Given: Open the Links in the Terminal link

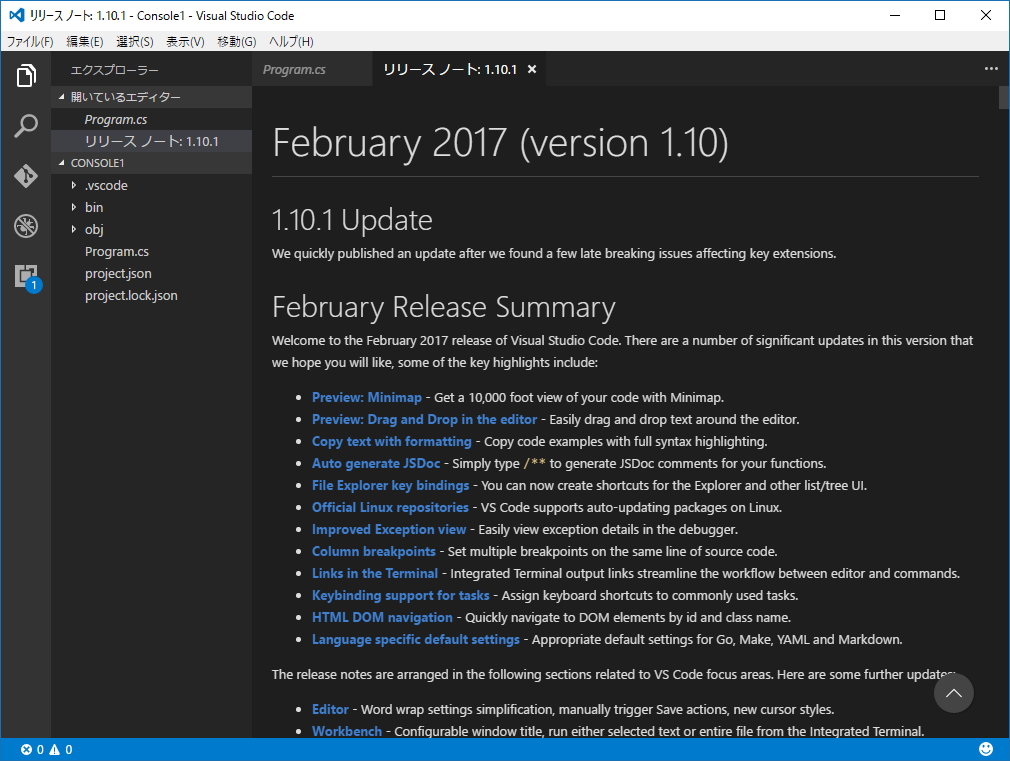Looking at the screenshot, I should (375, 573).
